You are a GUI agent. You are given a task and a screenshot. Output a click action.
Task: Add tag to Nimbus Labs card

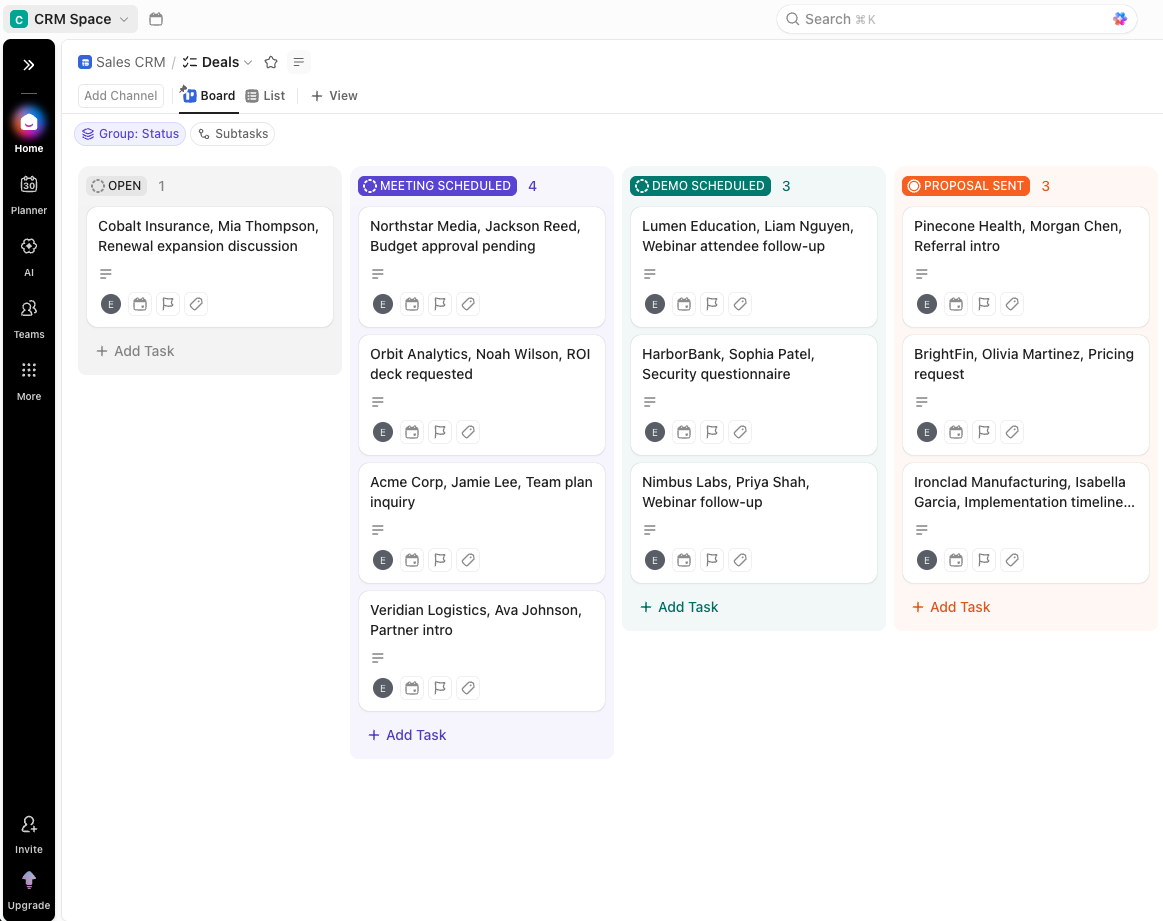coord(740,560)
